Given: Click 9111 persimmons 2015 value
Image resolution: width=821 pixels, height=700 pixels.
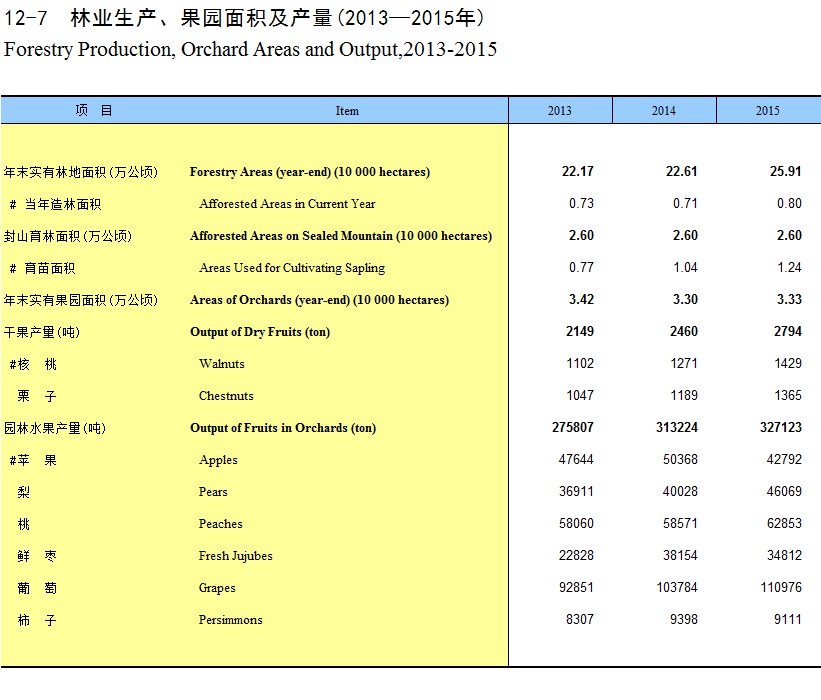Looking at the screenshot, I should 788,619.
